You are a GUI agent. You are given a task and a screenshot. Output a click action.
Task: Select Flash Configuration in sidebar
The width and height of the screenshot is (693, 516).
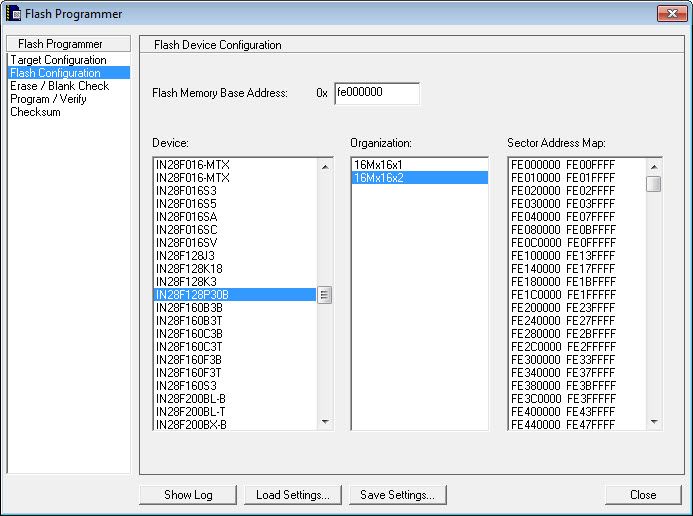point(69,73)
